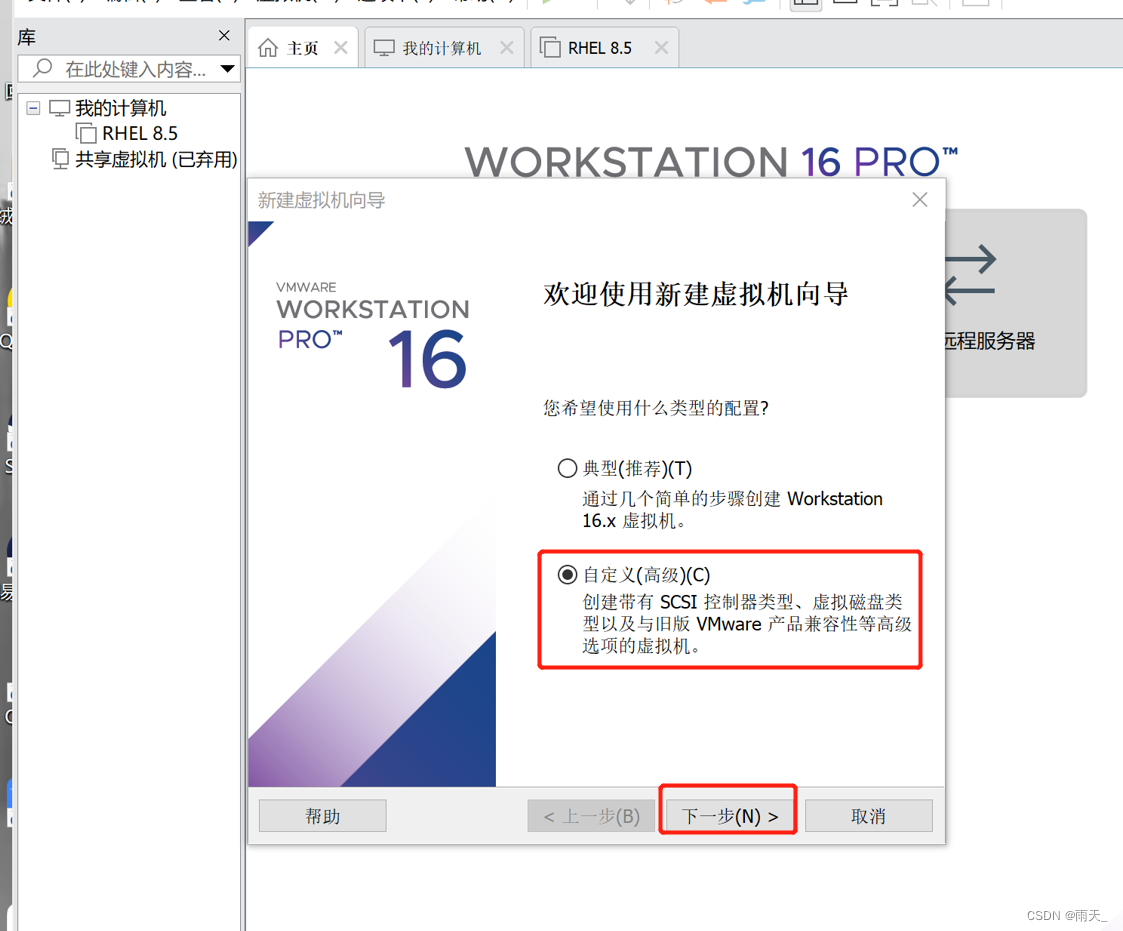Image resolution: width=1123 pixels, height=931 pixels.
Task: Click the 共享虚拟机 icon in library
Action: (x=60, y=158)
